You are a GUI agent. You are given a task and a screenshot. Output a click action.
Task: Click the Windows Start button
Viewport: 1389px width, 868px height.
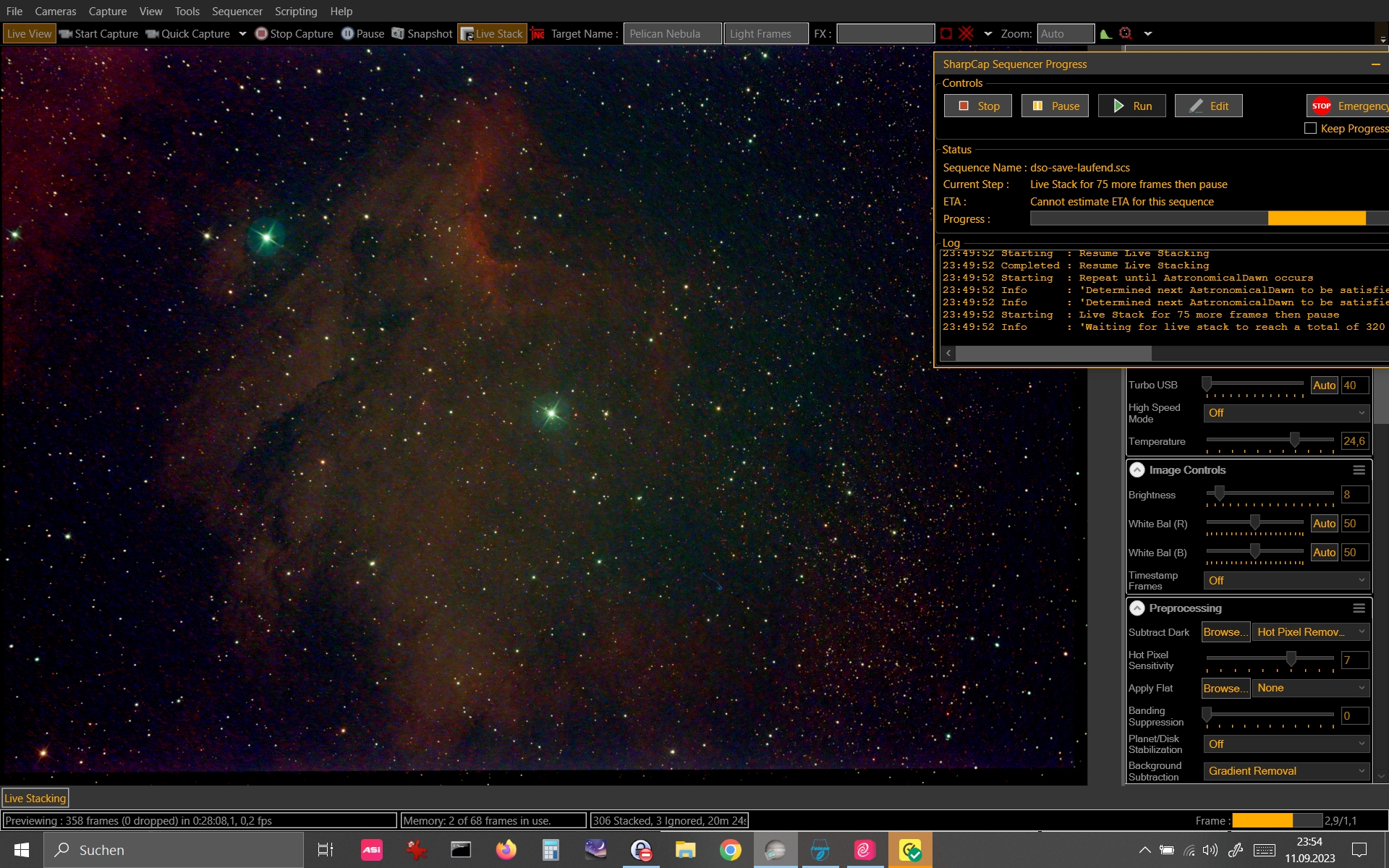(x=22, y=850)
